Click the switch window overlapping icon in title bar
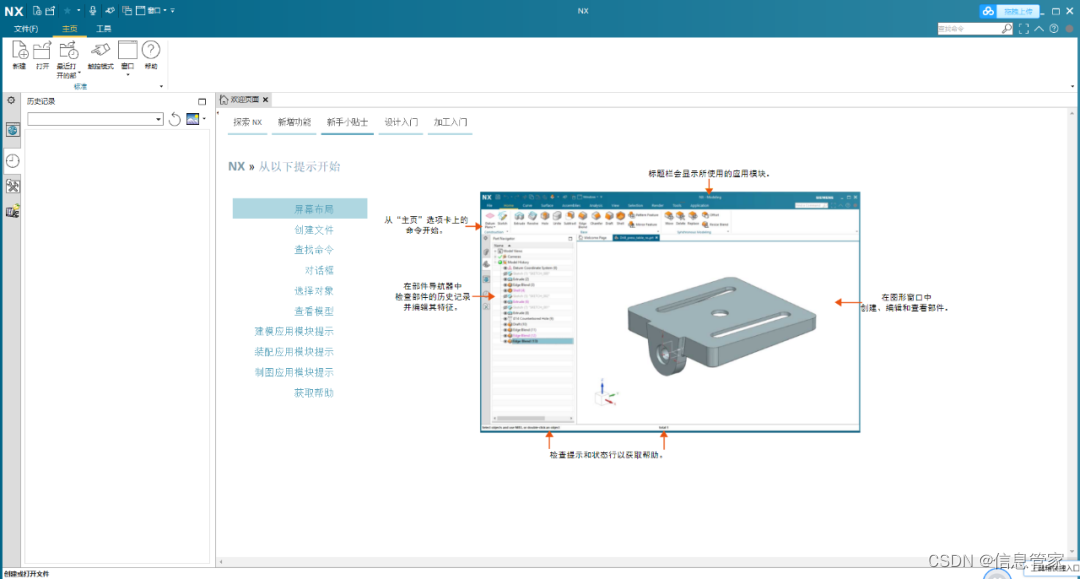 127,10
